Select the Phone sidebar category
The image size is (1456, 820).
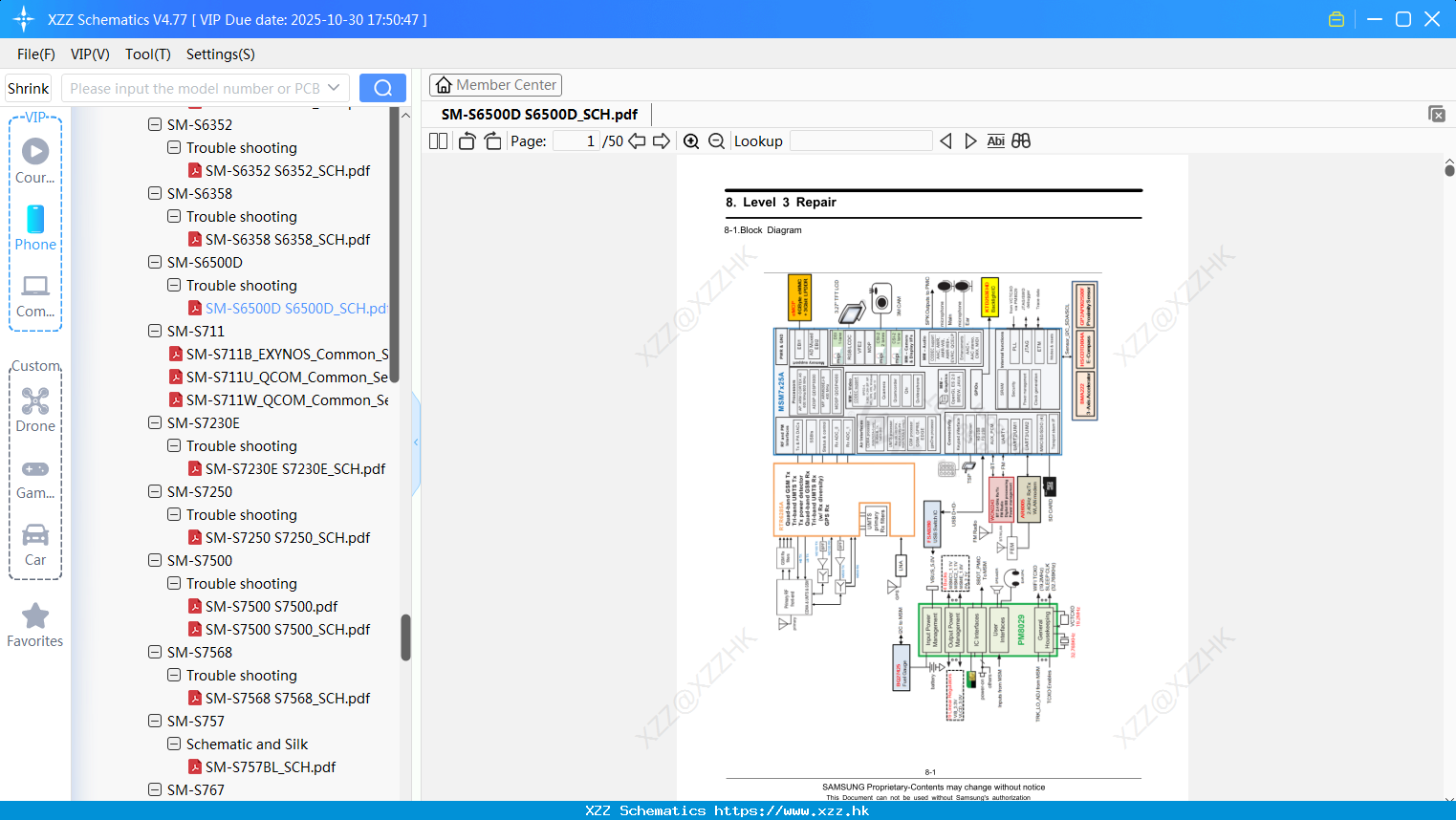[35, 228]
